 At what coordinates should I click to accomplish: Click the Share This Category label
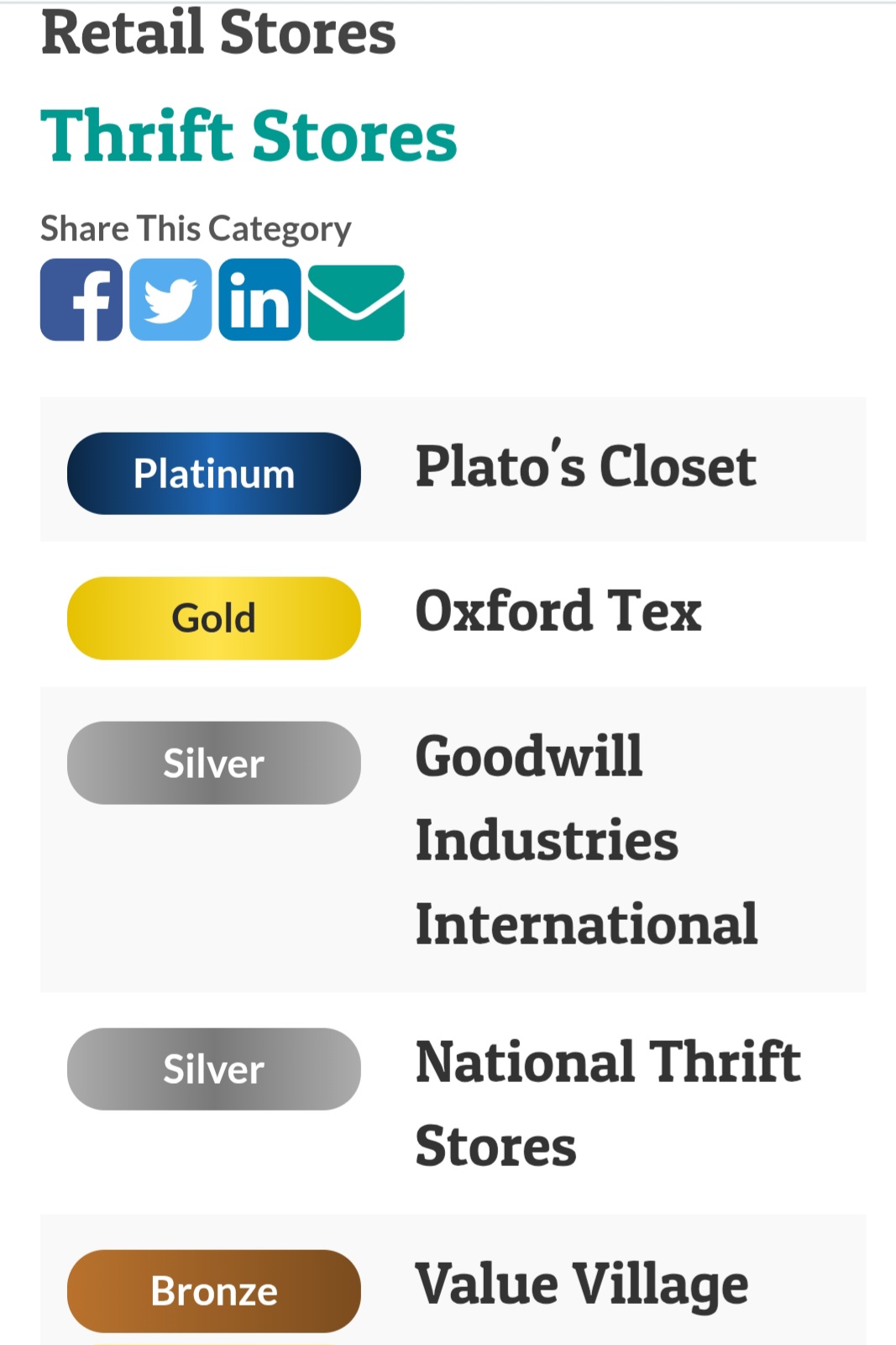point(196,229)
